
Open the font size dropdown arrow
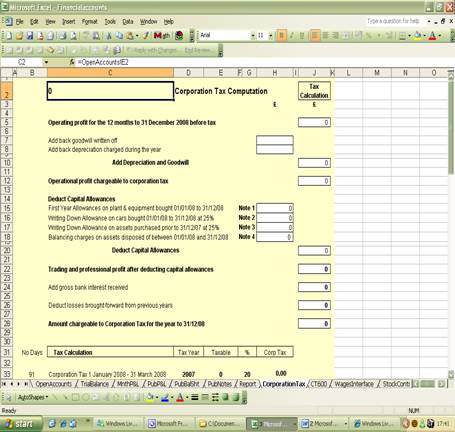pos(270,35)
